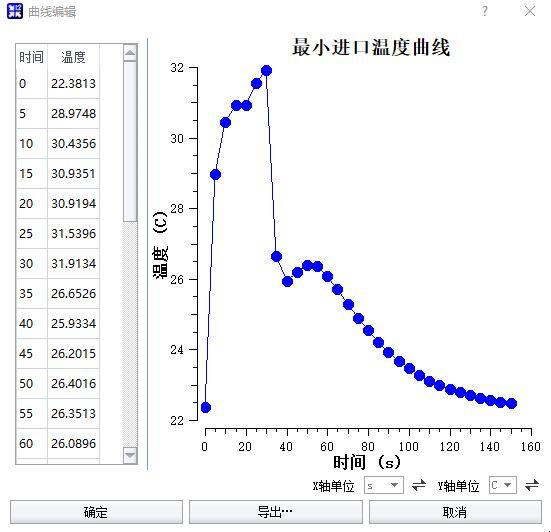Select temperature cell 22.3813
The width and height of the screenshot is (551, 532).
click(x=73, y=84)
